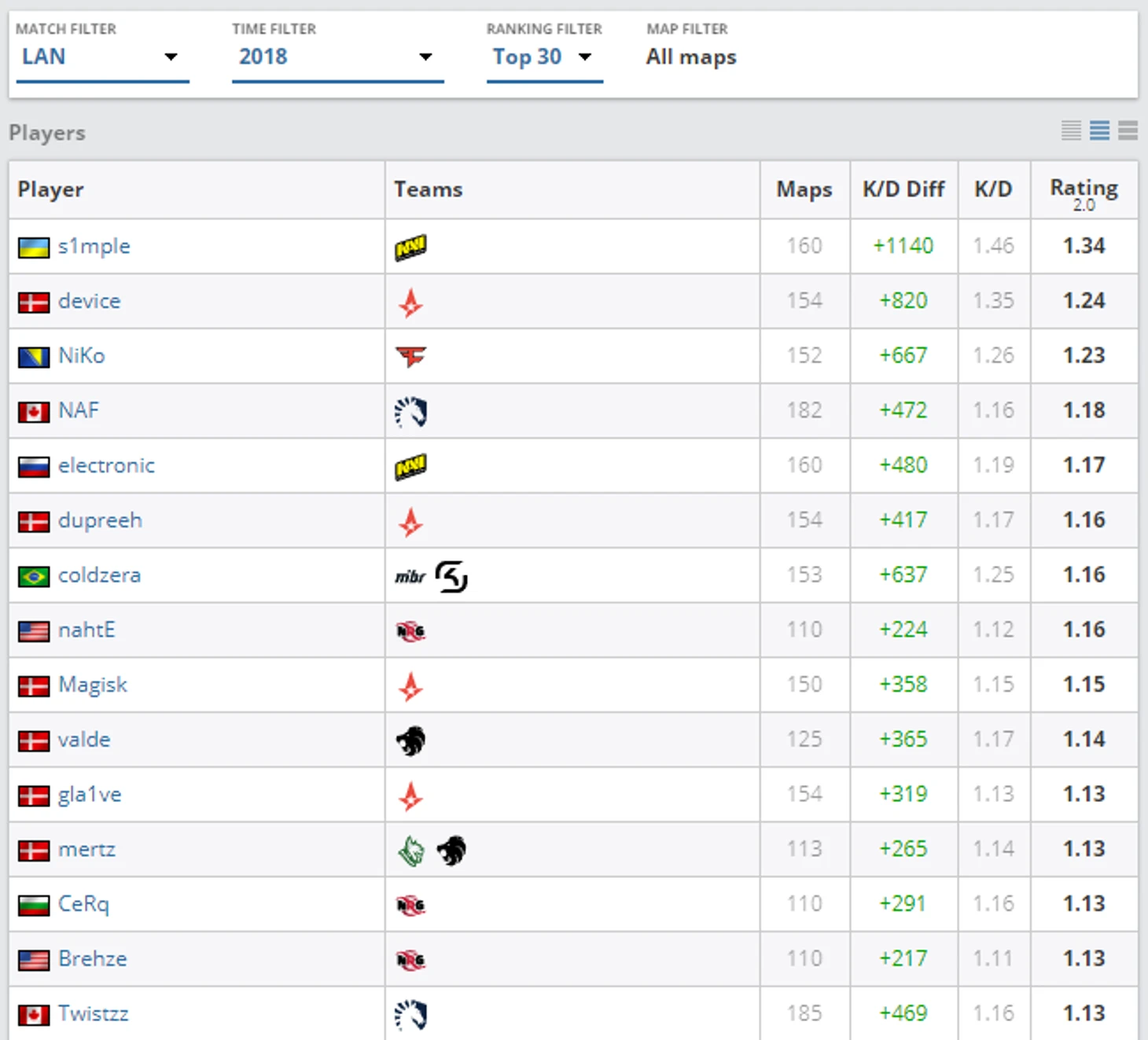Switch to the compact table row view
This screenshot has width=1148, height=1040.
click(1071, 130)
